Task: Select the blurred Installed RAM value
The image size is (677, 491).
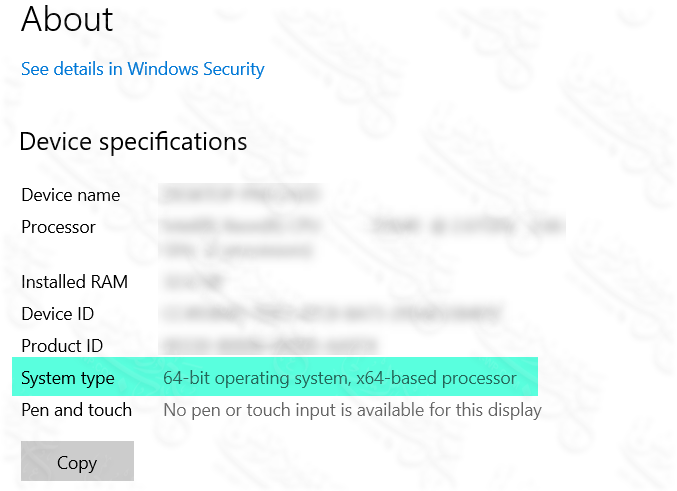Action: 192,282
